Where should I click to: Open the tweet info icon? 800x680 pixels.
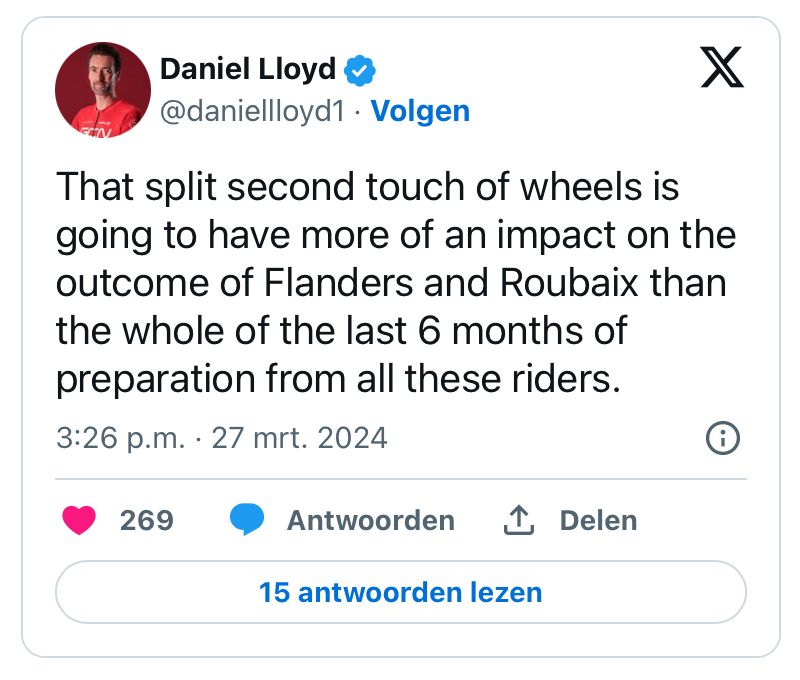723,438
